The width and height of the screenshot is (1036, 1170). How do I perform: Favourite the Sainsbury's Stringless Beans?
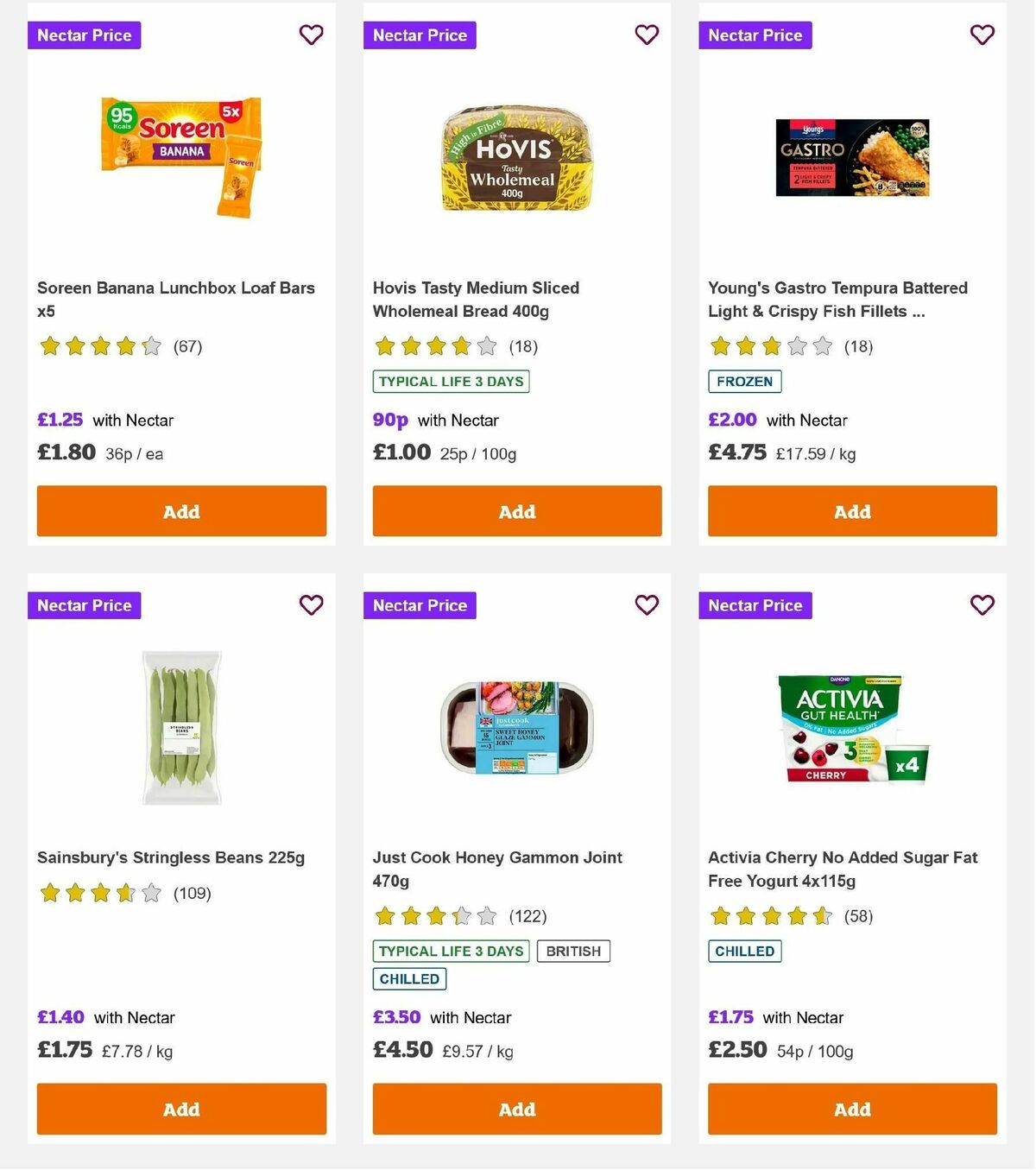[311, 605]
